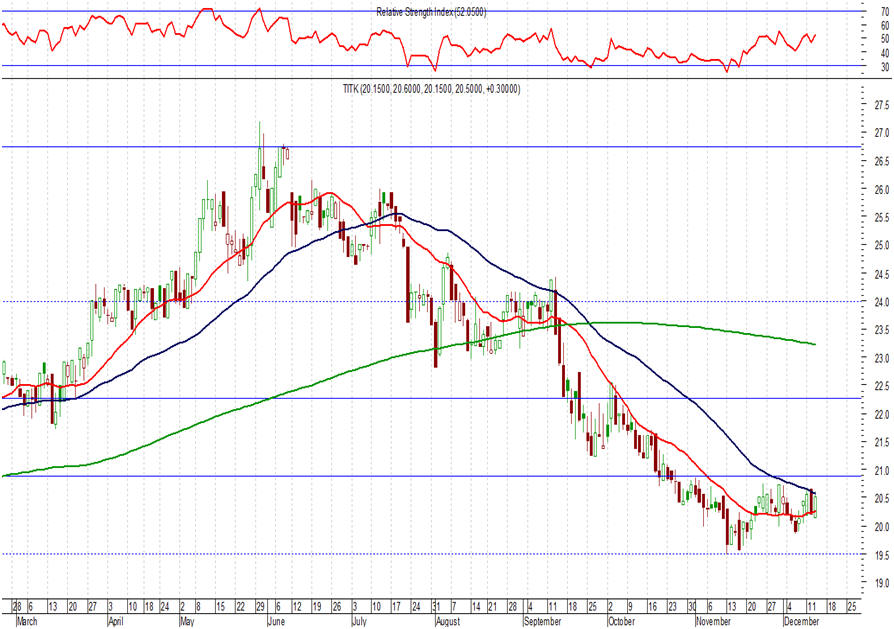
Task: Click date label 23 in October
Action: click(672, 606)
